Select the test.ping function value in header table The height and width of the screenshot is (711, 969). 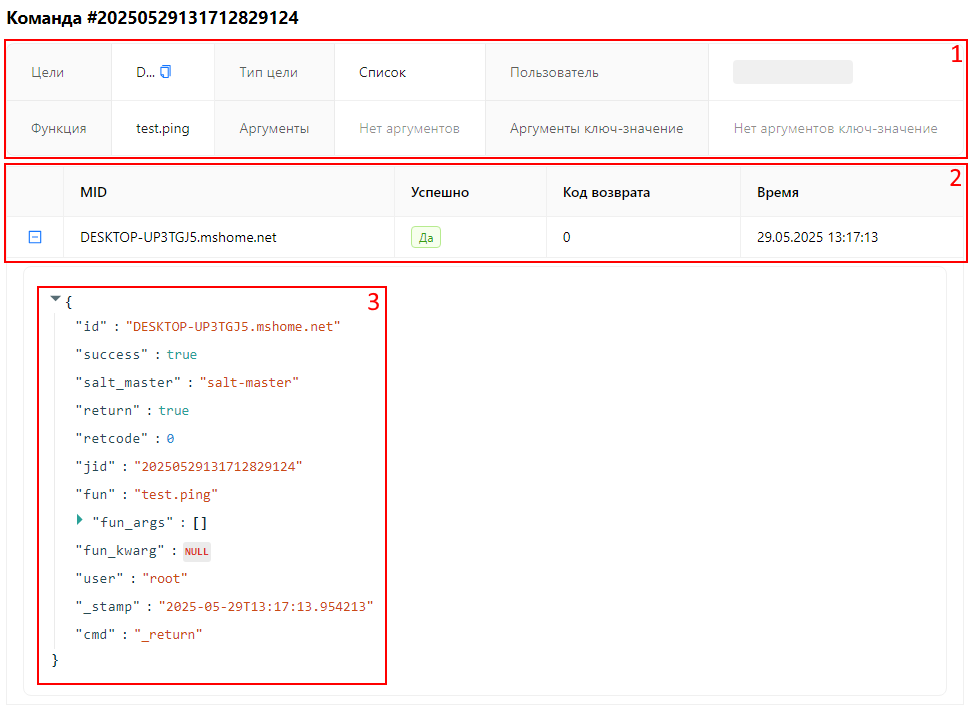162,128
